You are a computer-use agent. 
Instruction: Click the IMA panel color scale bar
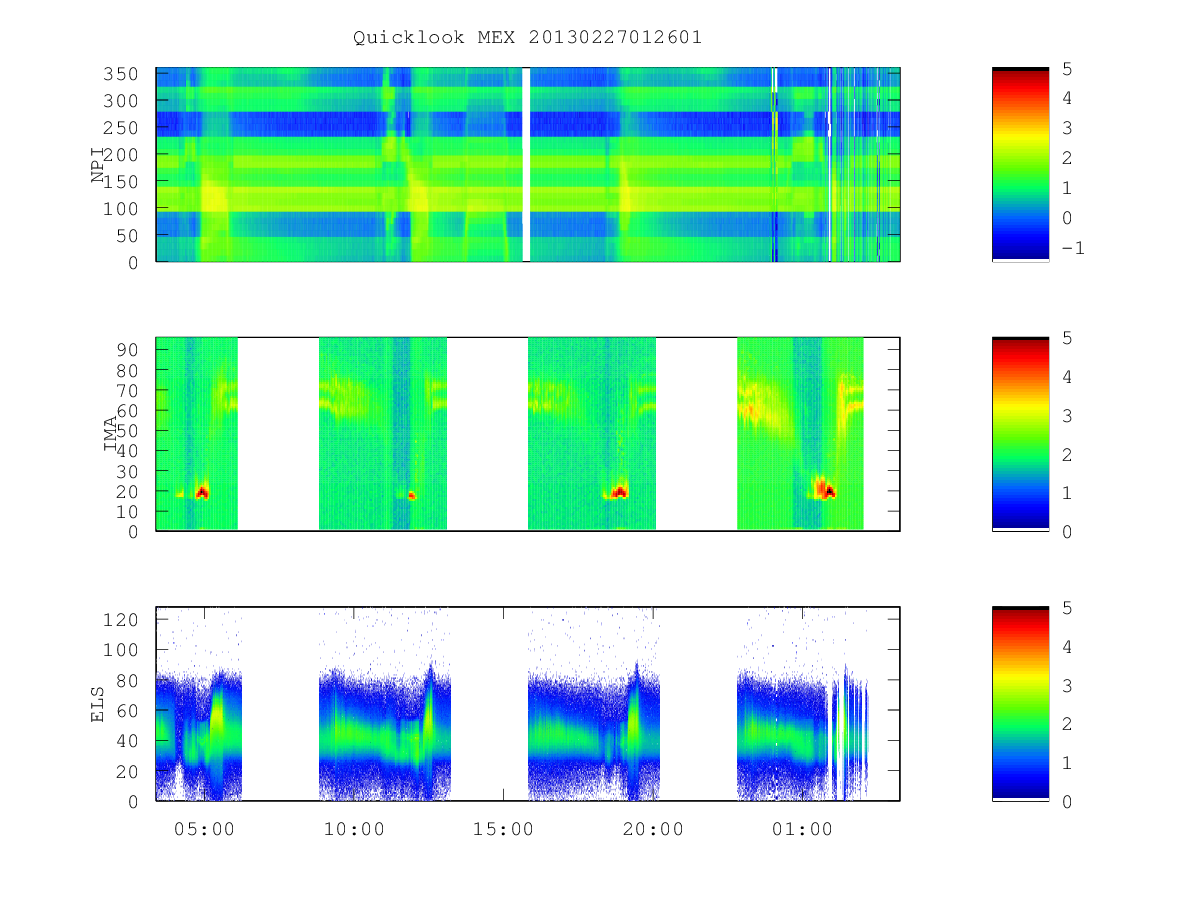[1020, 434]
